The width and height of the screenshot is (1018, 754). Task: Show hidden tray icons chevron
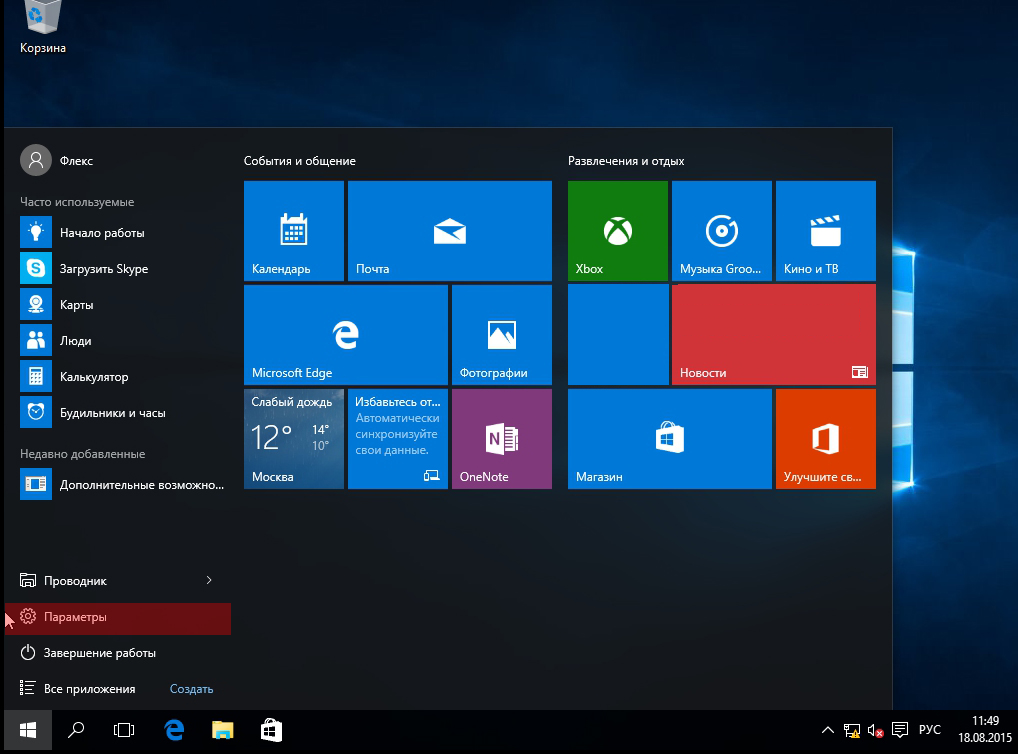(828, 730)
